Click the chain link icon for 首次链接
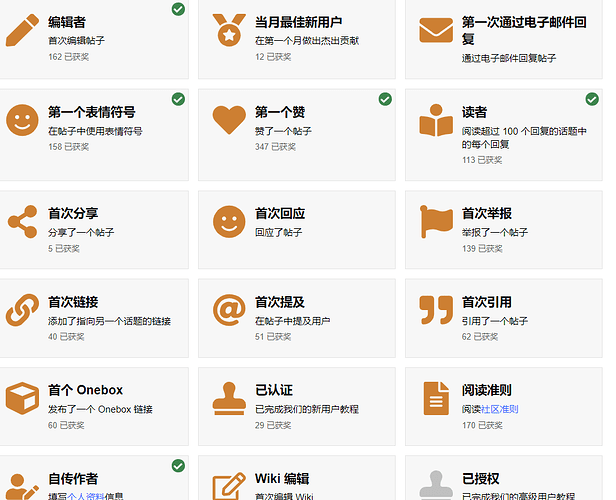Image resolution: width=616 pixels, height=500 pixels. [22, 310]
